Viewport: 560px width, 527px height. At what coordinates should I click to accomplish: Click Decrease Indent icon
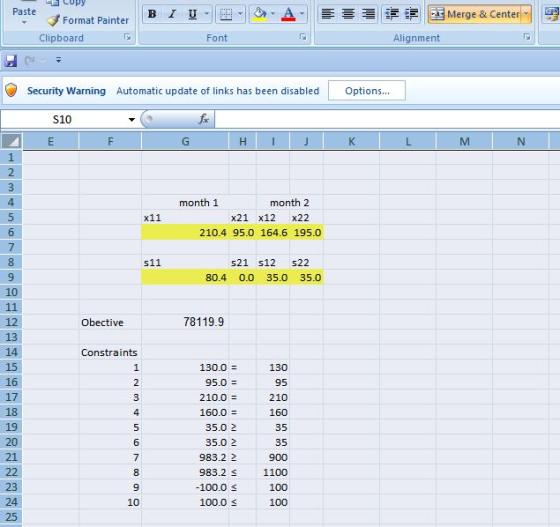(x=392, y=14)
